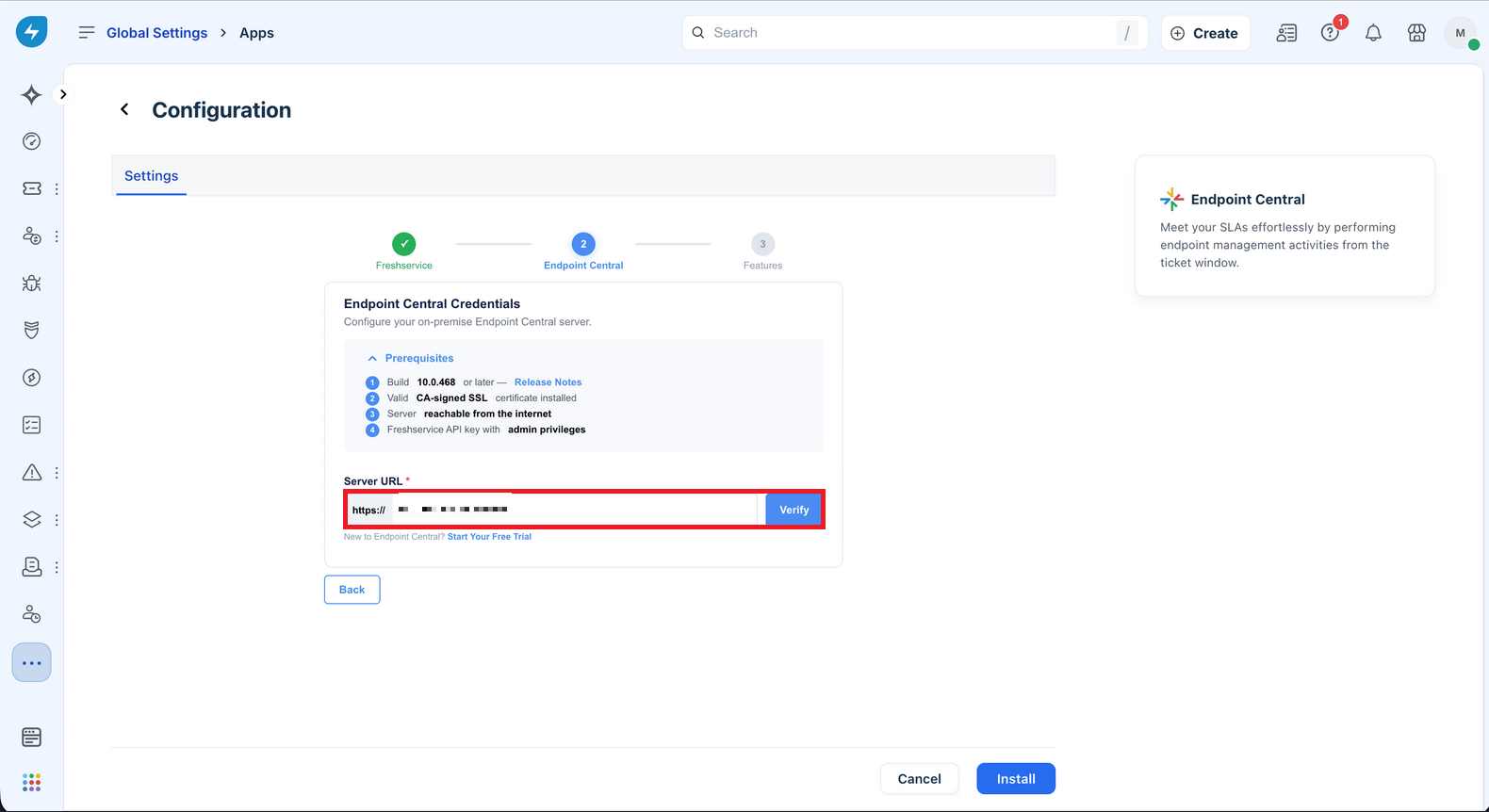Open the bug Problems icon in sidebar
The width and height of the screenshot is (1489, 812).
coord(31,283)
